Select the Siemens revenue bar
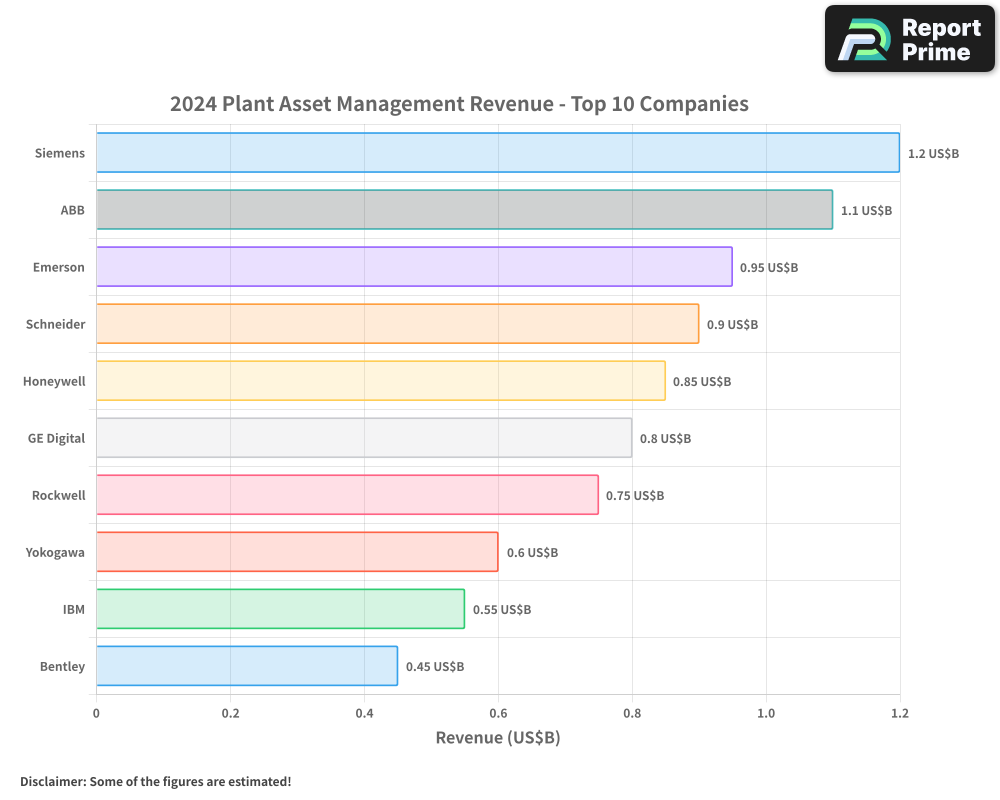Image resolution: width=1000 pixels, height=800 pixels. pyautogui.click(x=497, y=153)
